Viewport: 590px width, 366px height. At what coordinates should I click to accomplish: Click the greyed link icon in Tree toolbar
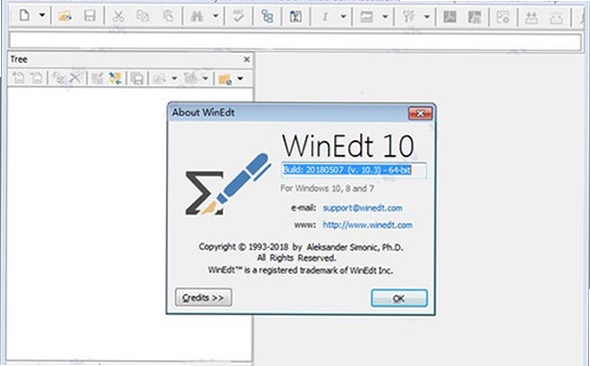coord(59,78)
